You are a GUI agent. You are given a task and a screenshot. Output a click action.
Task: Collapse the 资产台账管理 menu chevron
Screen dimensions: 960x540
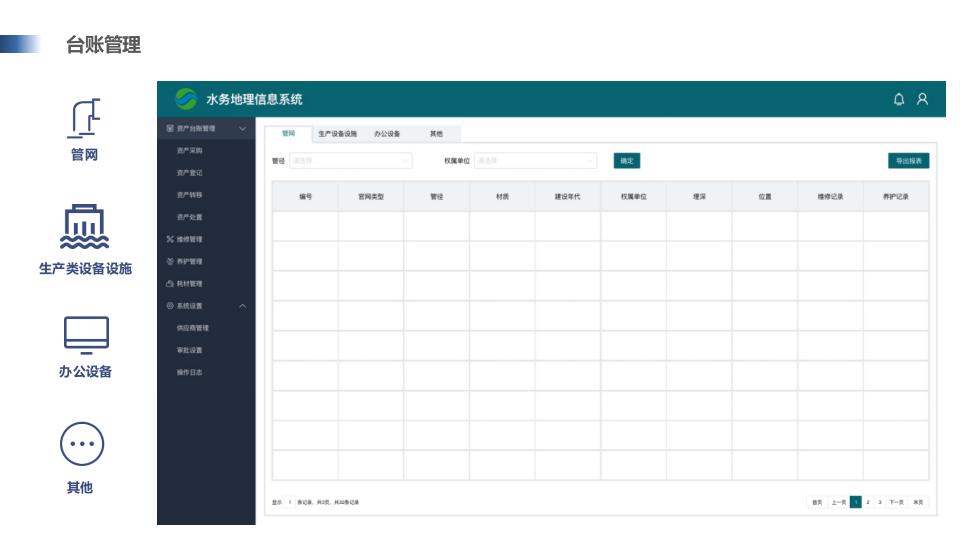coord(242,129)
